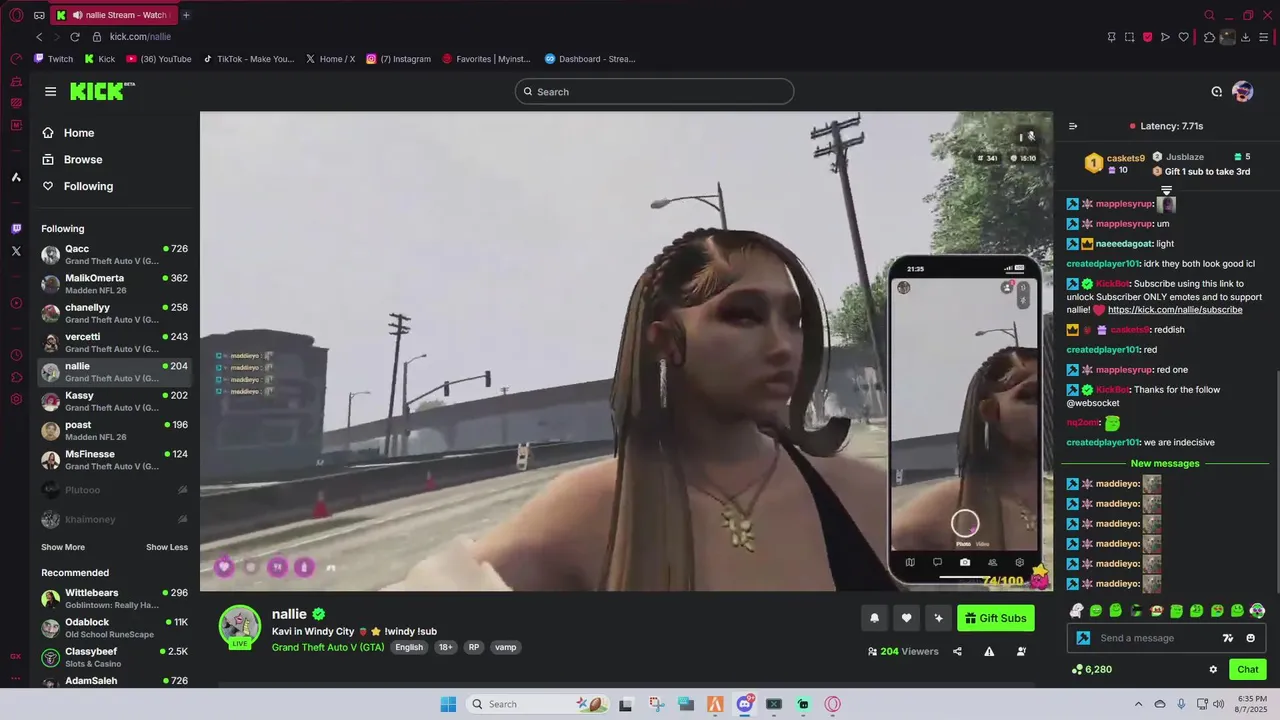
Task: Click the Gift Subs button
Action: pos(995,618)
